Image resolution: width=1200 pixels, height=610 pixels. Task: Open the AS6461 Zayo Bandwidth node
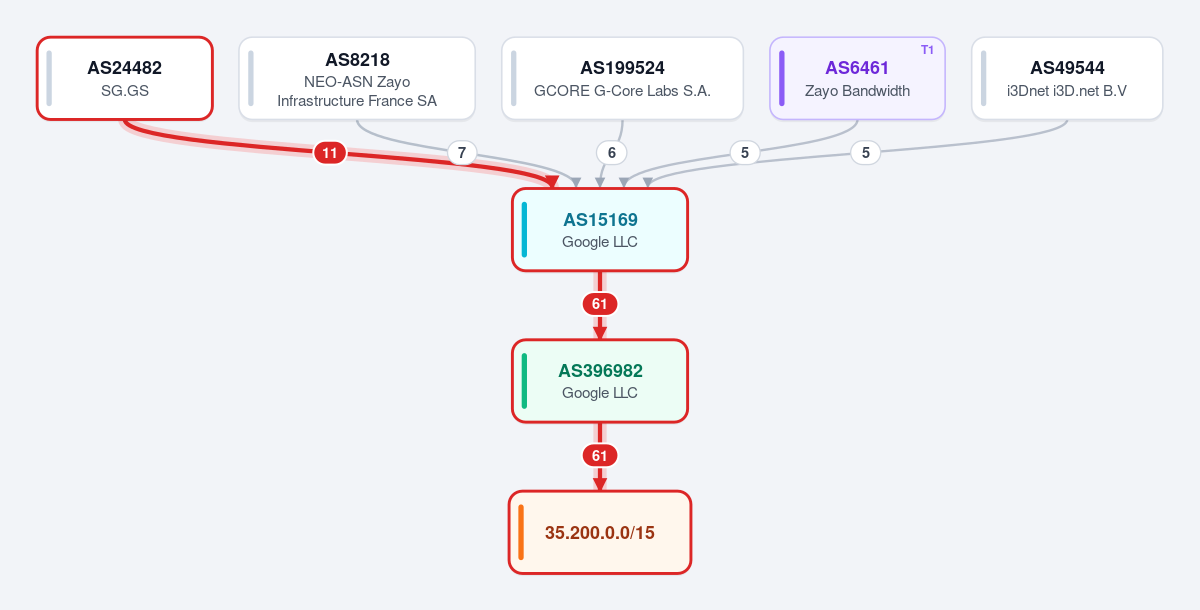click(x=857, y=78)
